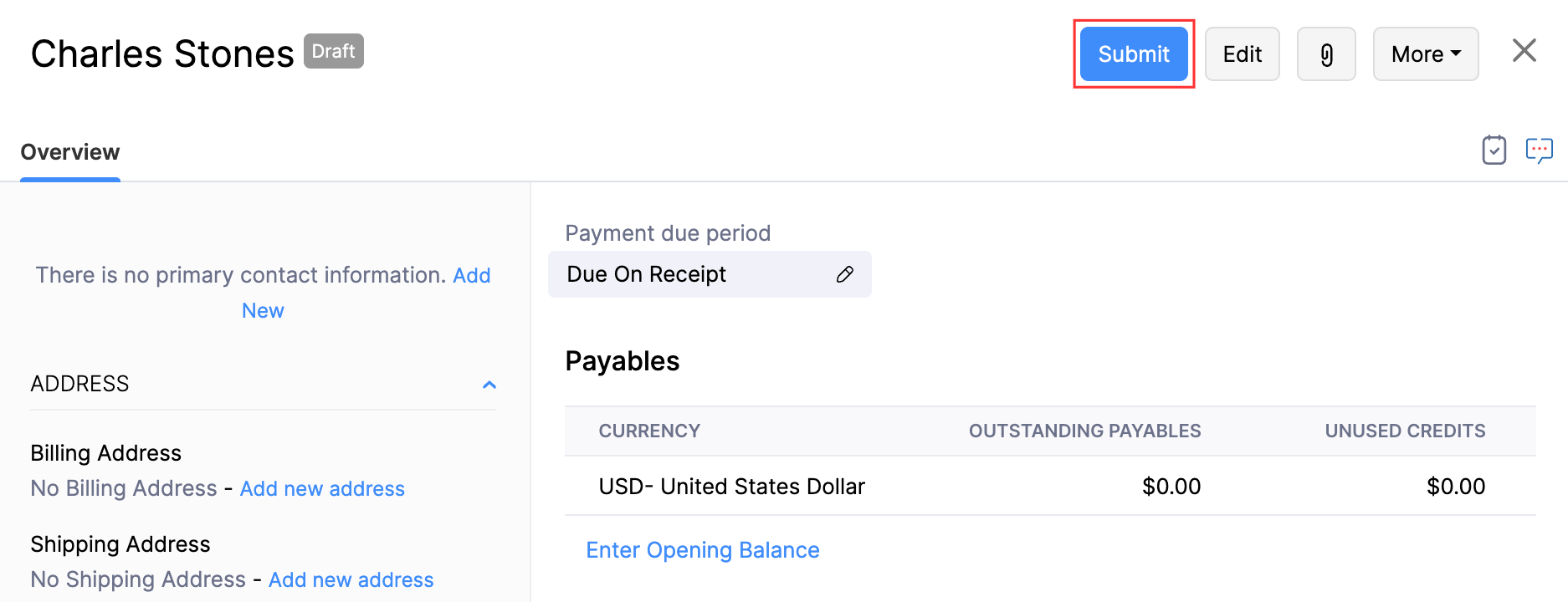The image size is (1568, 602).
Task: Open the calendar-check tasks icon
Action: click(x=1494, y=150)
